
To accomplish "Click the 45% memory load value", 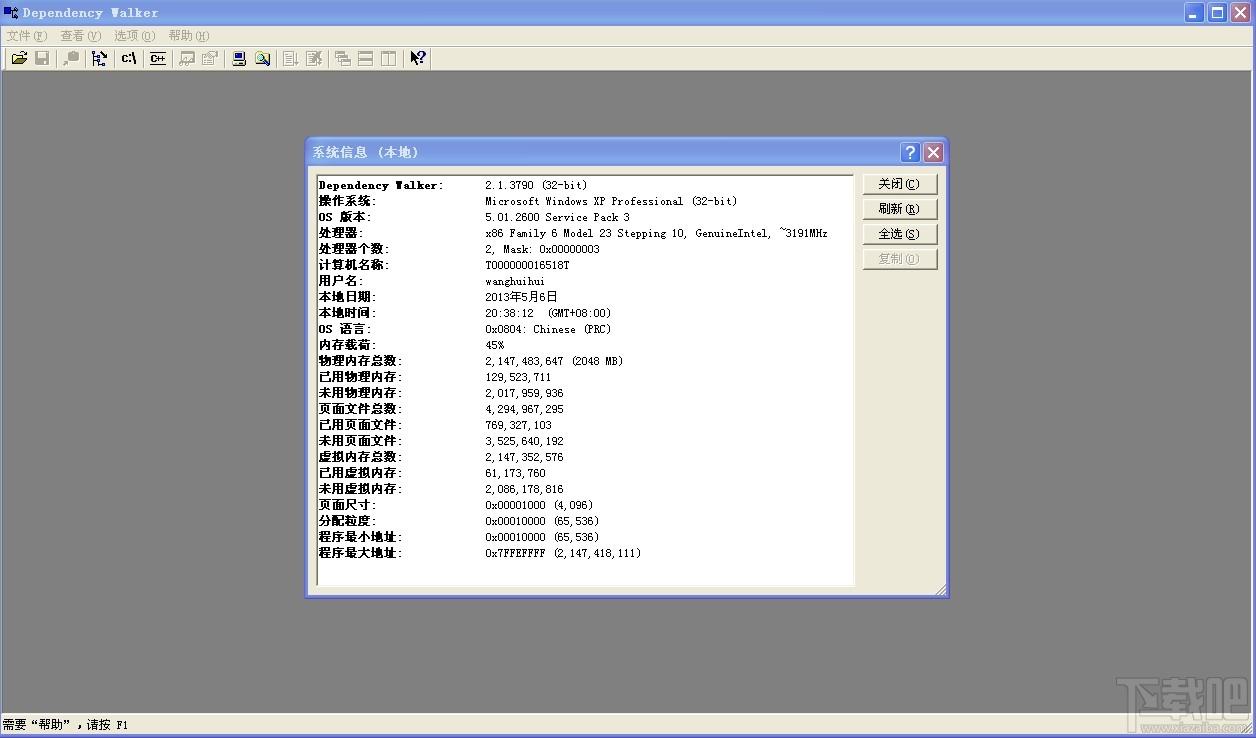I will pyautogui.click(x=495, y=345).
